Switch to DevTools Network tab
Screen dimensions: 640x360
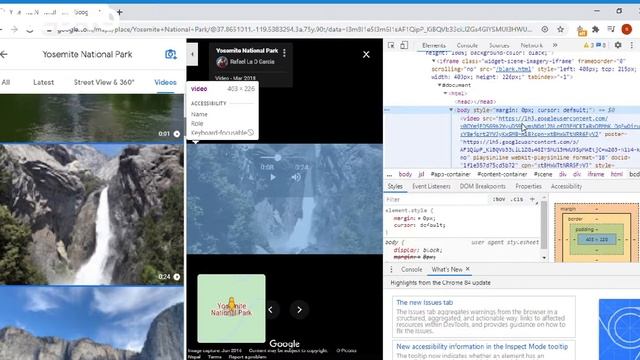tap(531, 45)
